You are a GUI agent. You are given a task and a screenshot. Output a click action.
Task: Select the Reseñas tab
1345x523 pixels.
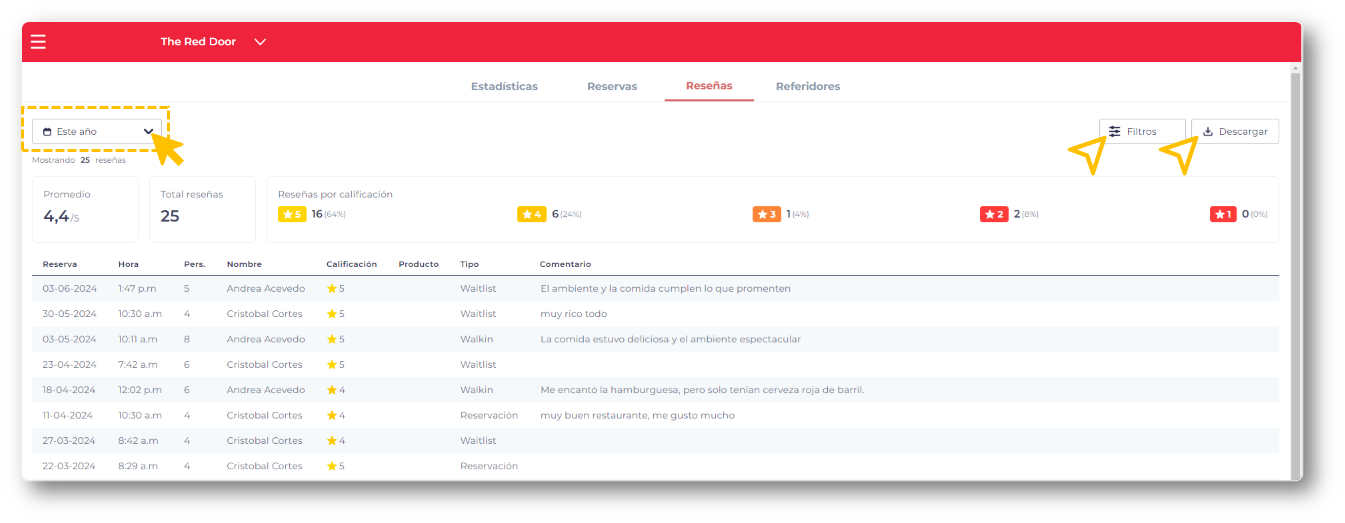click(709, 86)
